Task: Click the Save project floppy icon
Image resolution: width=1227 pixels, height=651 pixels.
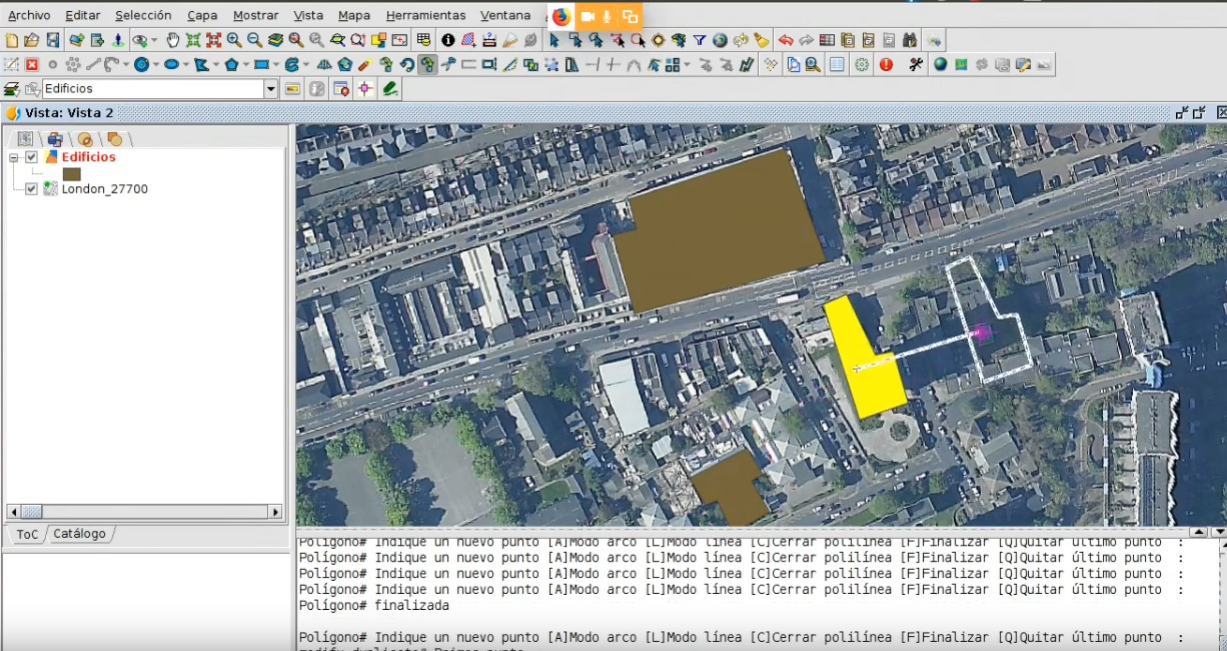Action: [53, 40]
